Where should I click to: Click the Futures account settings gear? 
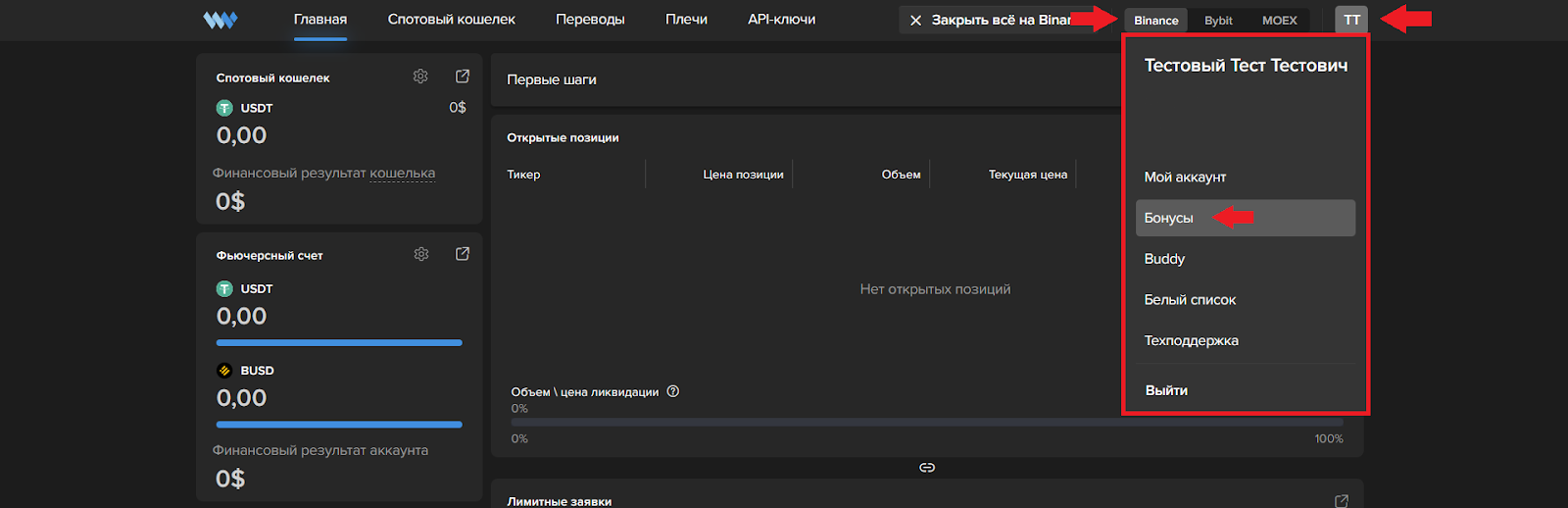(421, 254)
